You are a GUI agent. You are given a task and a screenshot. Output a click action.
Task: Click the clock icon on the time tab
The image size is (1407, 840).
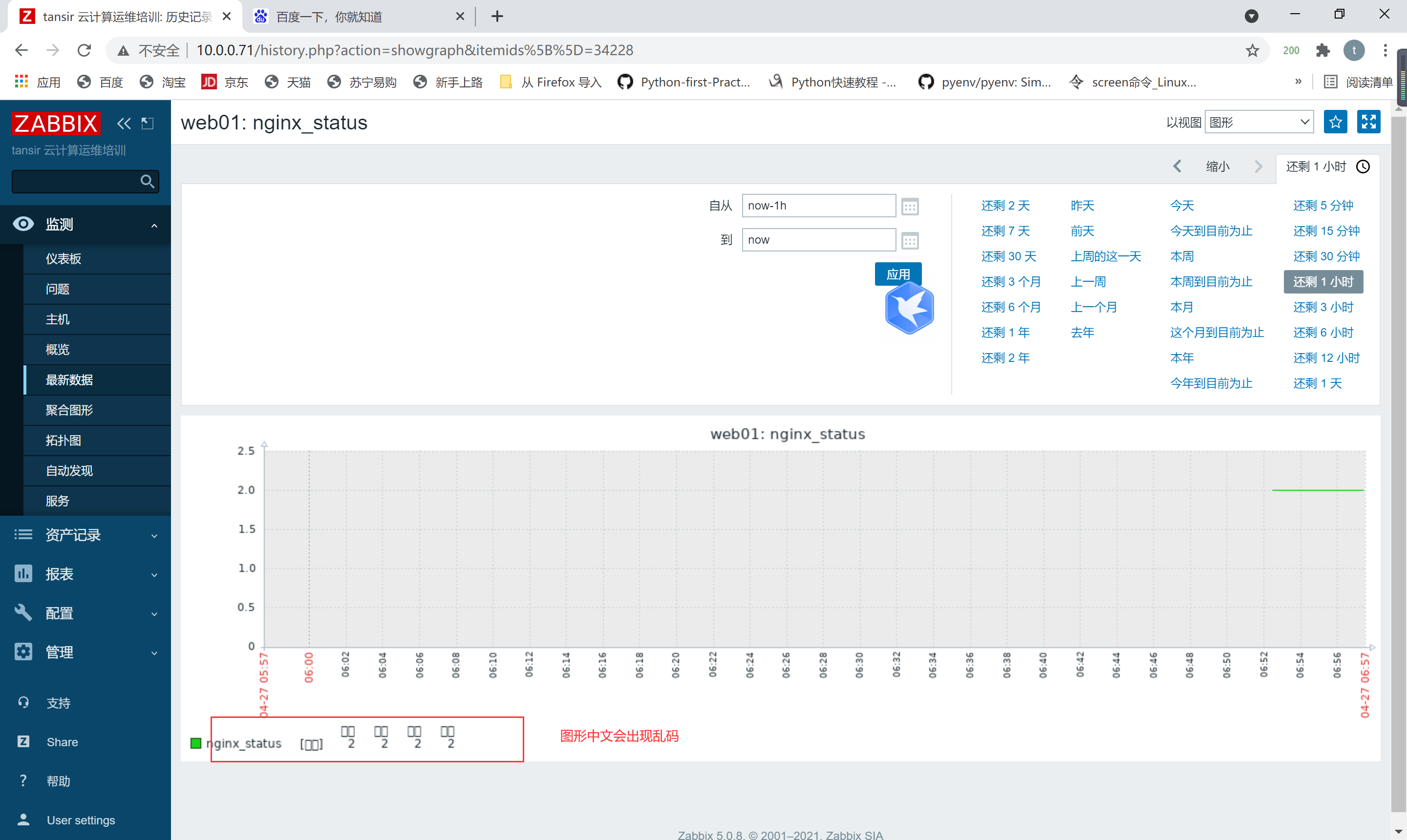(1363, 167)
